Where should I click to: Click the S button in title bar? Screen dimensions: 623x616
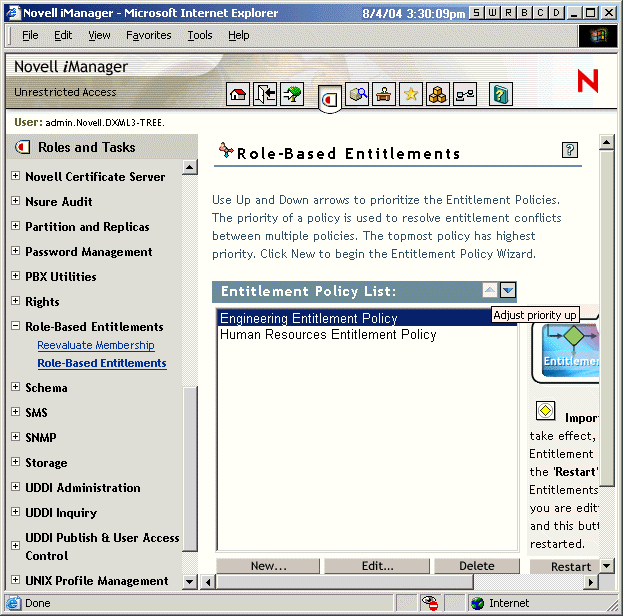point(476,13)
